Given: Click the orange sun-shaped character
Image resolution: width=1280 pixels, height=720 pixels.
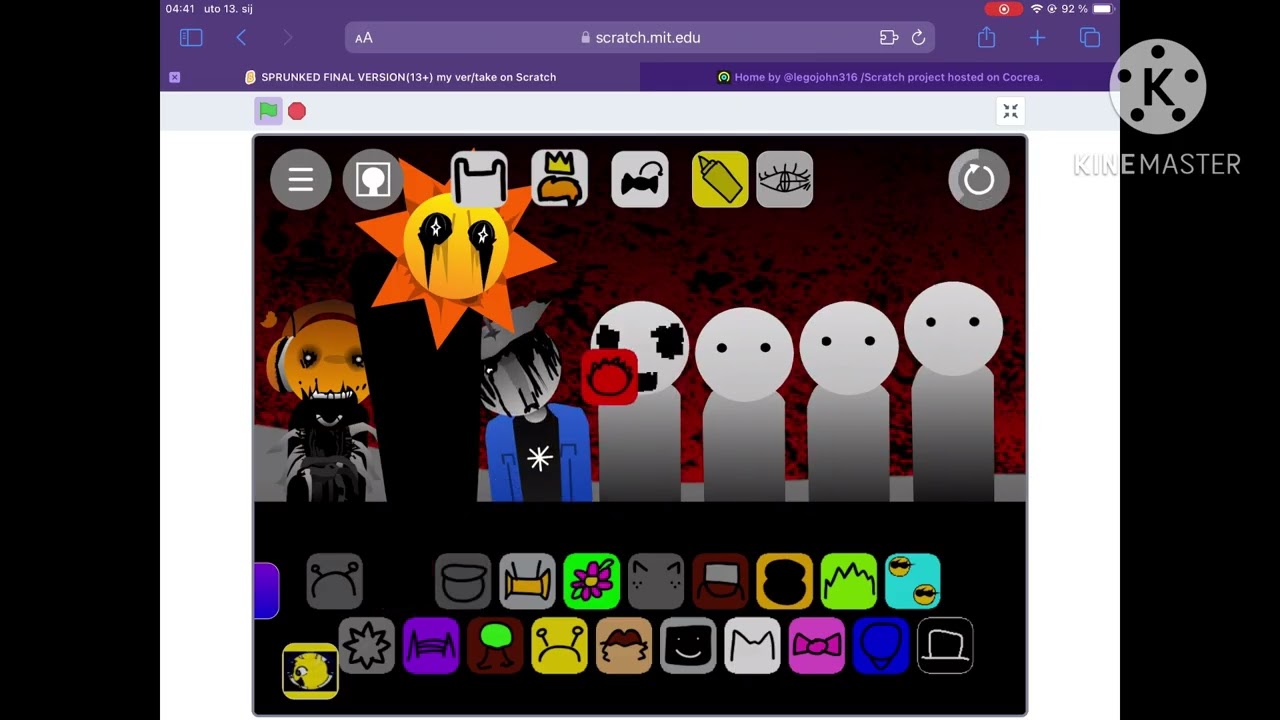Looking at the screenshot, I should click(457, 245).
